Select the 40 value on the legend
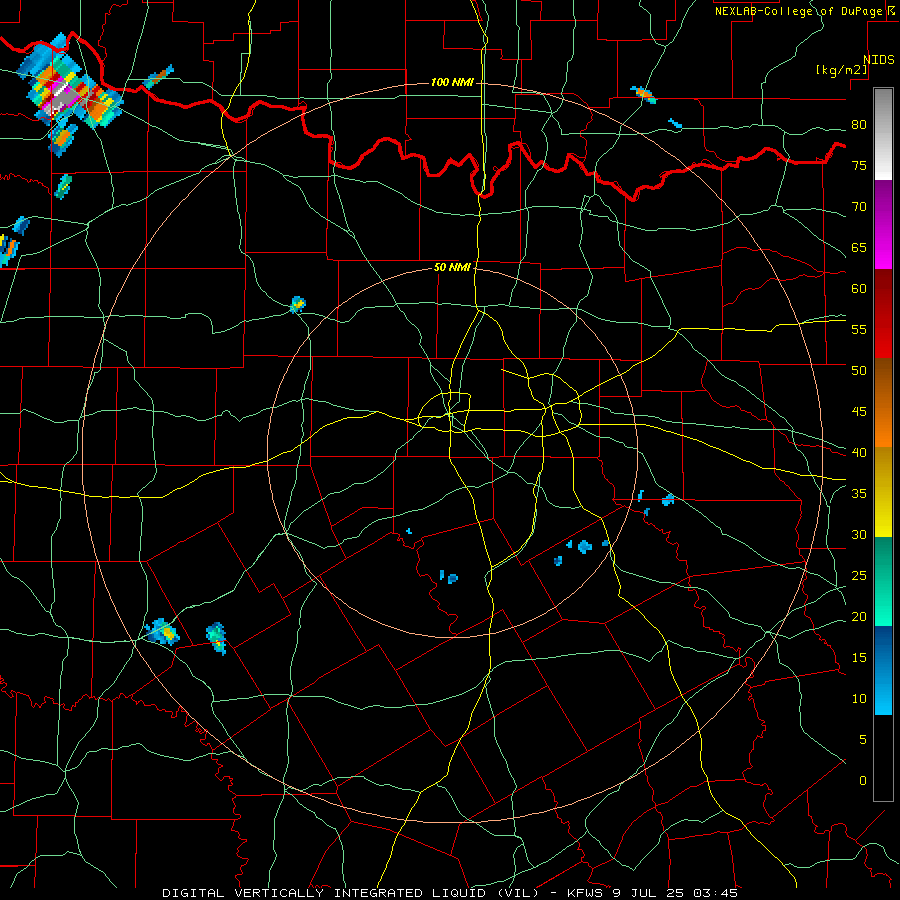The width and height of the screenshot is (900, 900). (859, 452)
